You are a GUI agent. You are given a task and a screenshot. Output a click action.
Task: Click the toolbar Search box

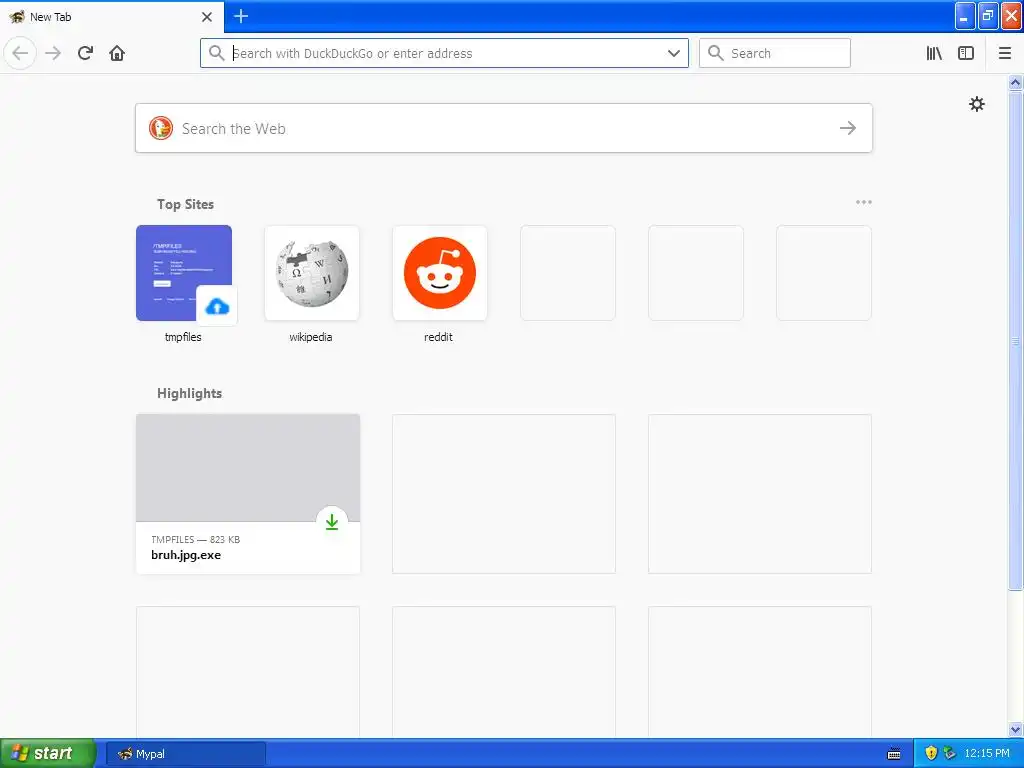[x=775, y=53]
